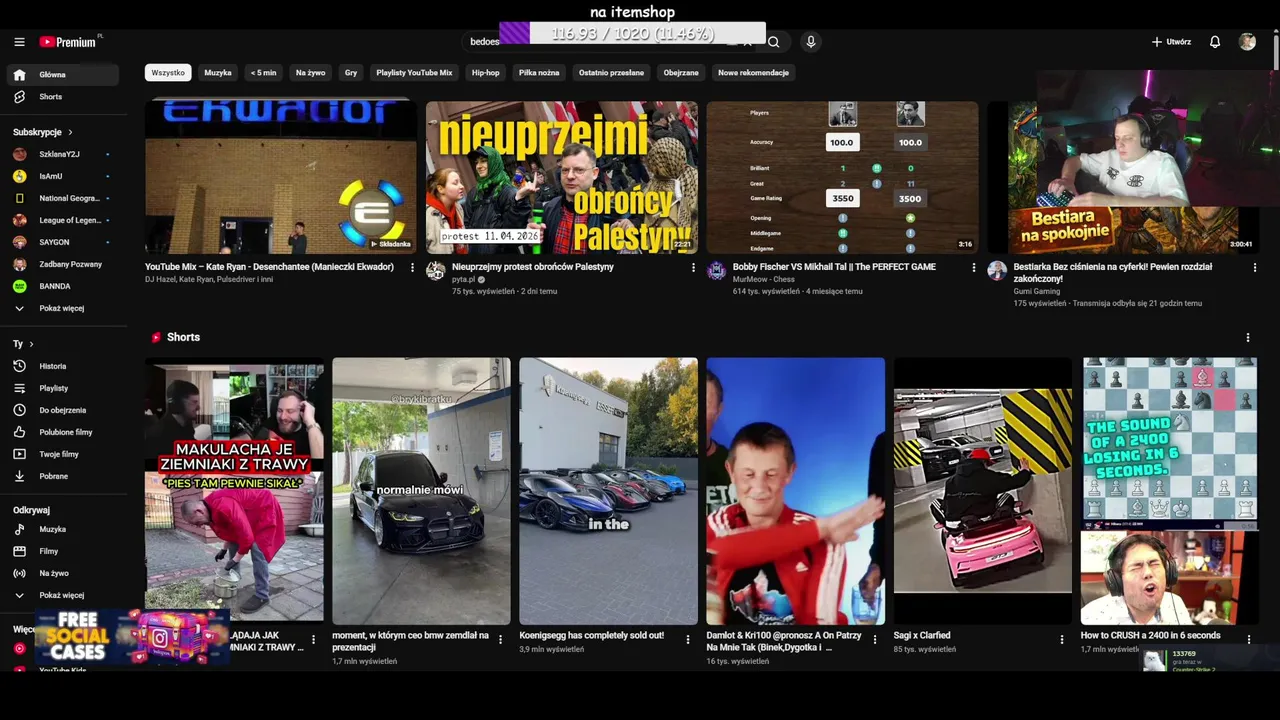
Task: Select the Gry filter chip
Action: tap(351, 72)
